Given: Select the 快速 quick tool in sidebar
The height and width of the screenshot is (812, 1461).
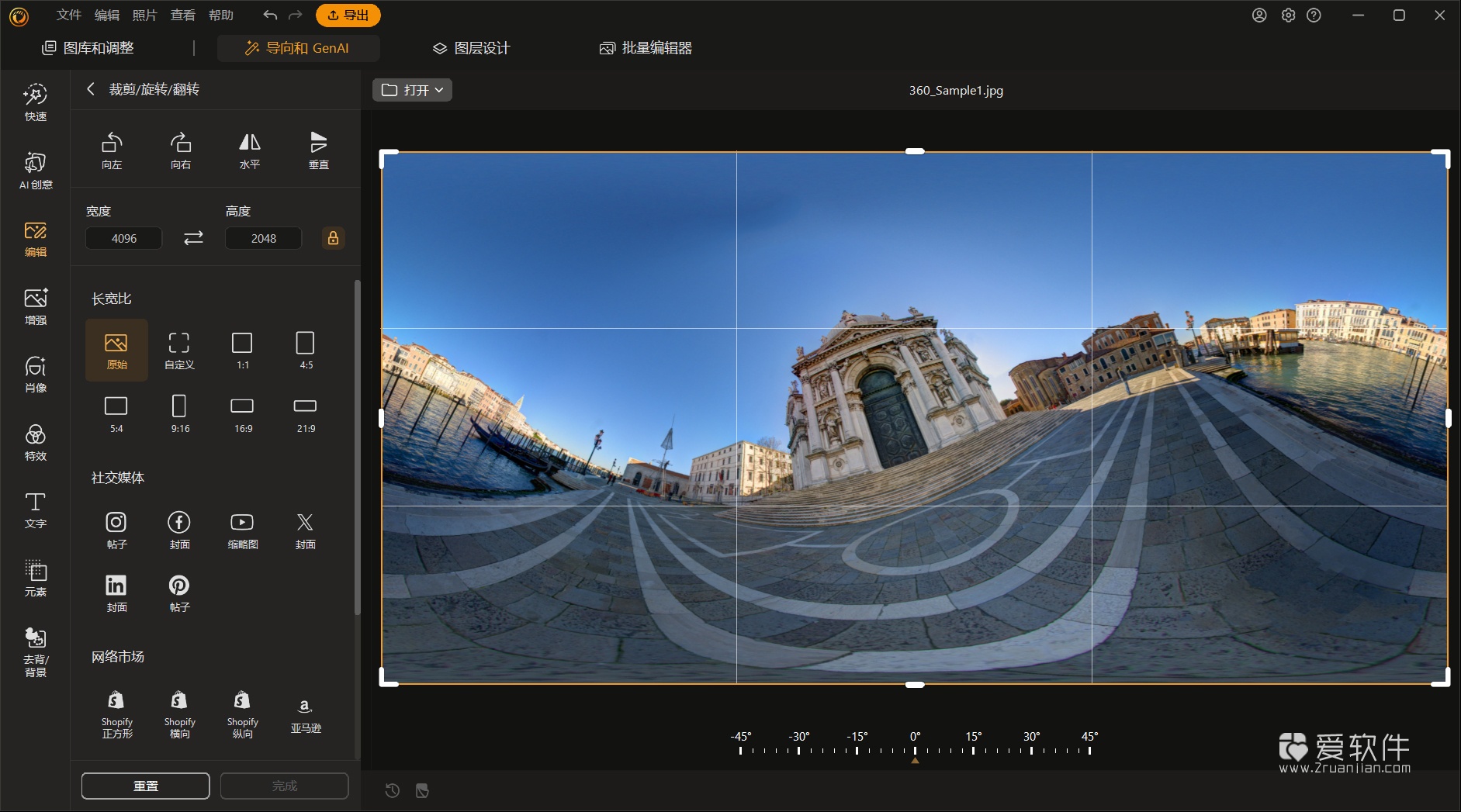Looking at the screenshot, I should [x=36, y=103].
